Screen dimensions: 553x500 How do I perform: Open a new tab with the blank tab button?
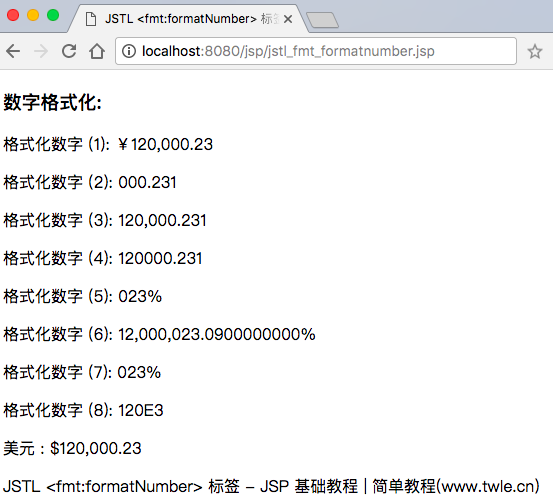(x=322, y=20)
